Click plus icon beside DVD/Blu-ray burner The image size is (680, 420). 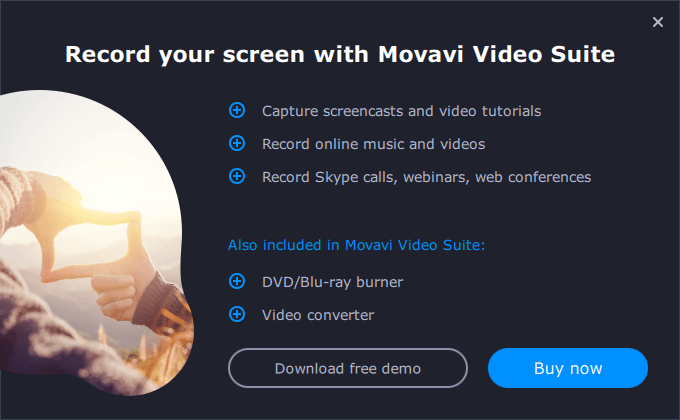[x=237, y=281]
